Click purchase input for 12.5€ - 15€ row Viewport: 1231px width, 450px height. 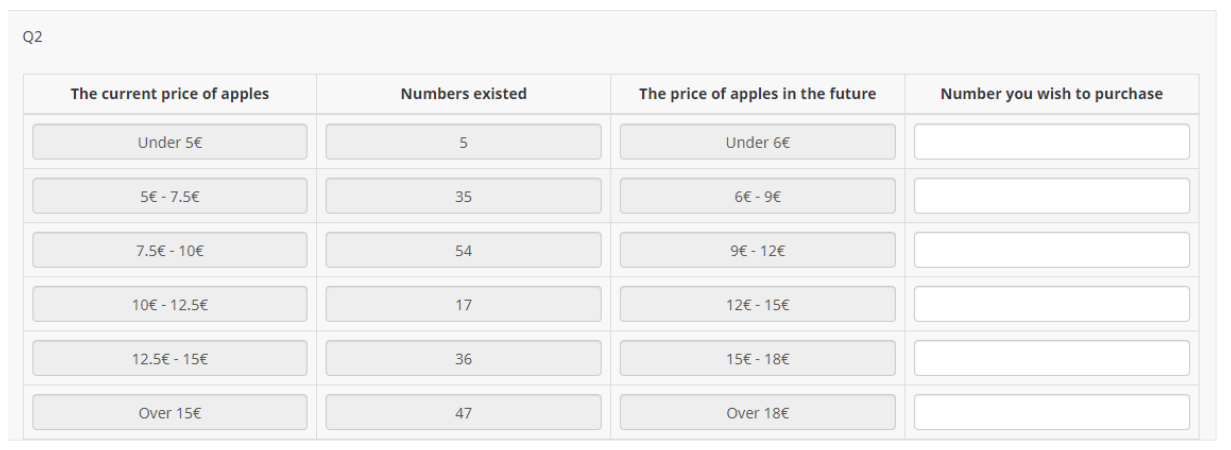pyautogui.click(x=1051, y=358)
